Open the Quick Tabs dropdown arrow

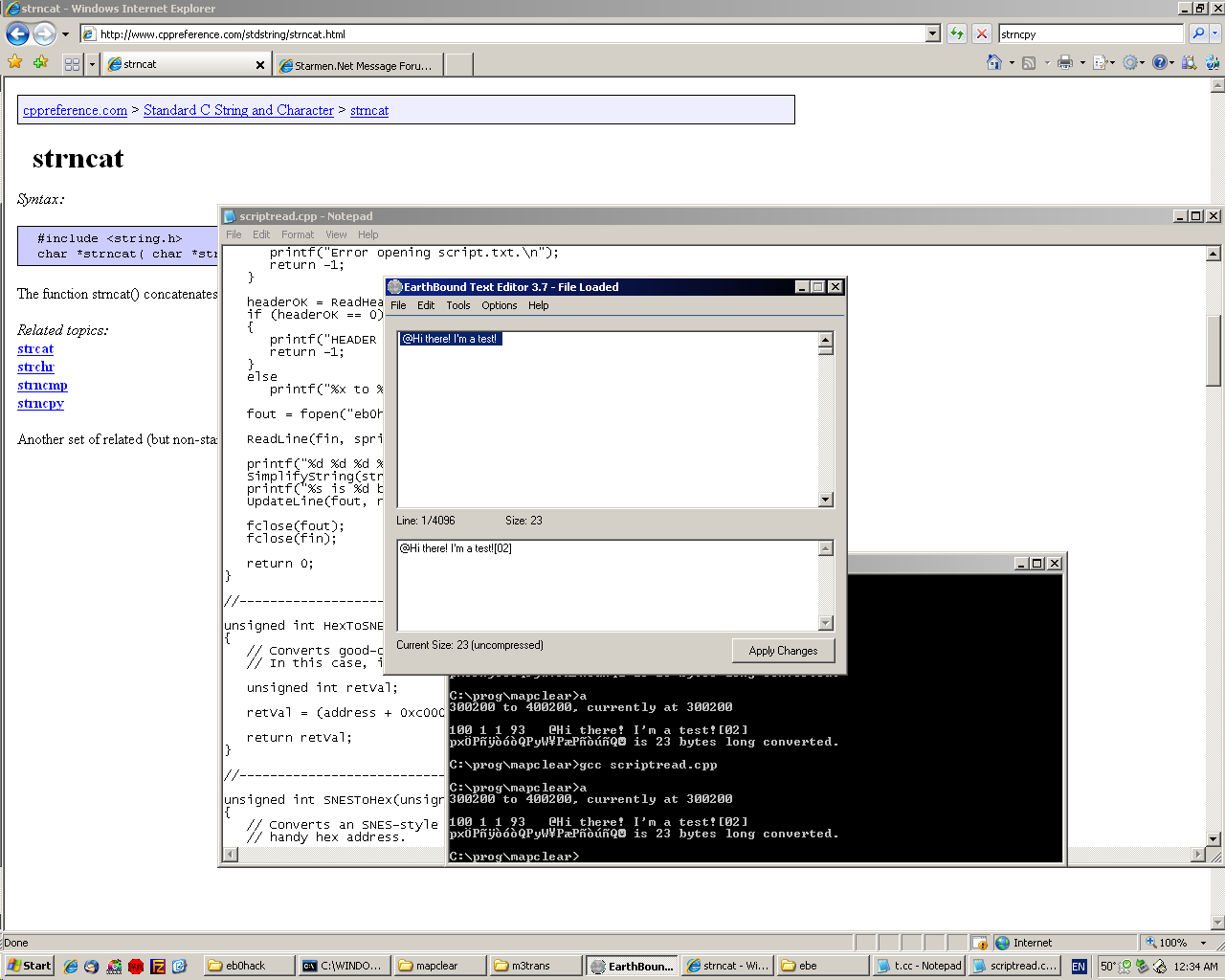point(92,64)
